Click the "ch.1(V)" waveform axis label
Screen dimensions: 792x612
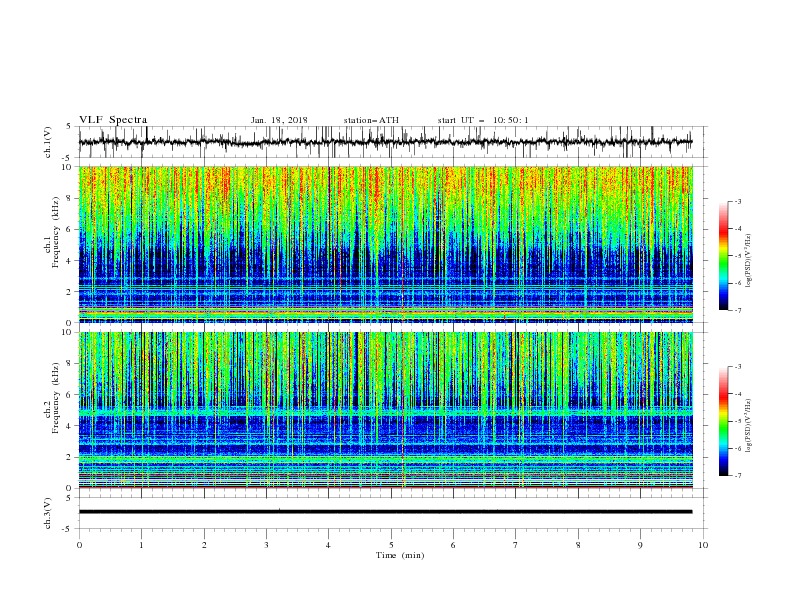point(48,142)
